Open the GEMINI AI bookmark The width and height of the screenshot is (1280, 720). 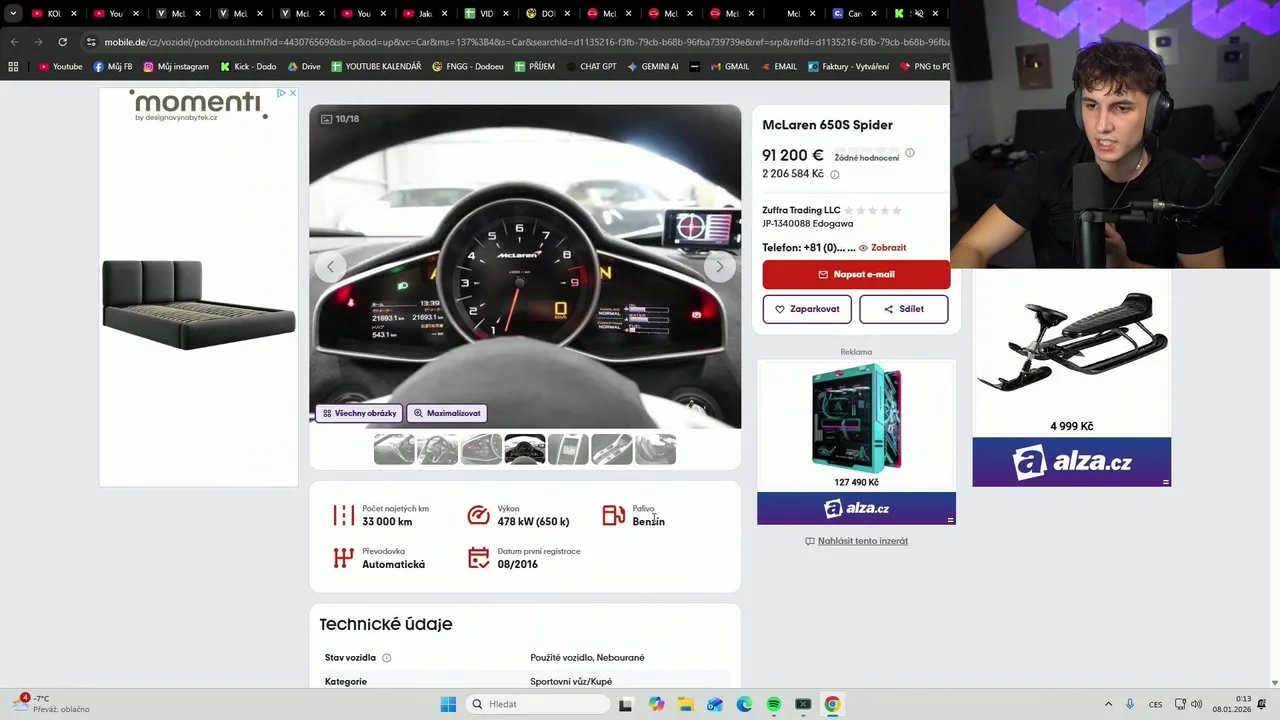(652, 67)
